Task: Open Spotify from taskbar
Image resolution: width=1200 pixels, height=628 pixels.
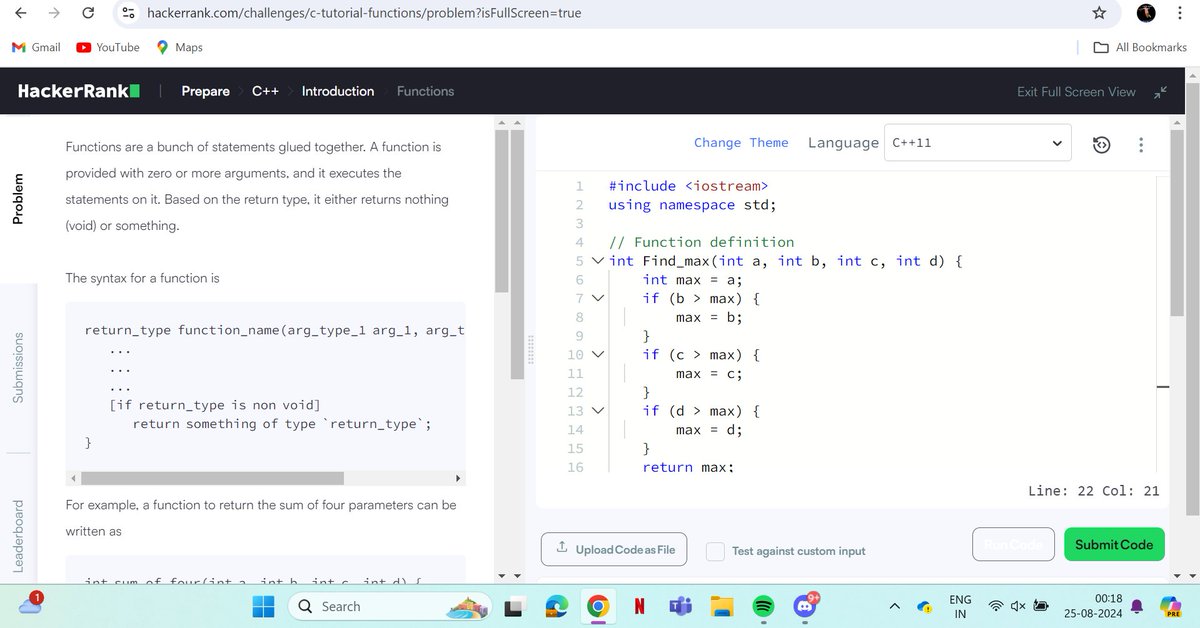Action: tap(763, 606)
